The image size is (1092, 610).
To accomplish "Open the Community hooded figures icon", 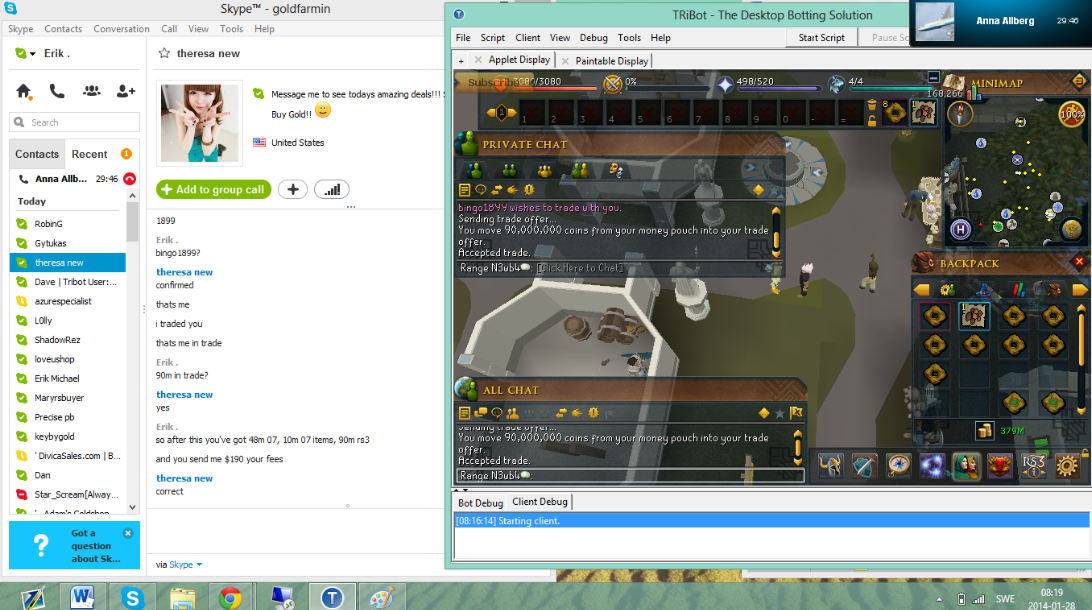I will (966, 465).
